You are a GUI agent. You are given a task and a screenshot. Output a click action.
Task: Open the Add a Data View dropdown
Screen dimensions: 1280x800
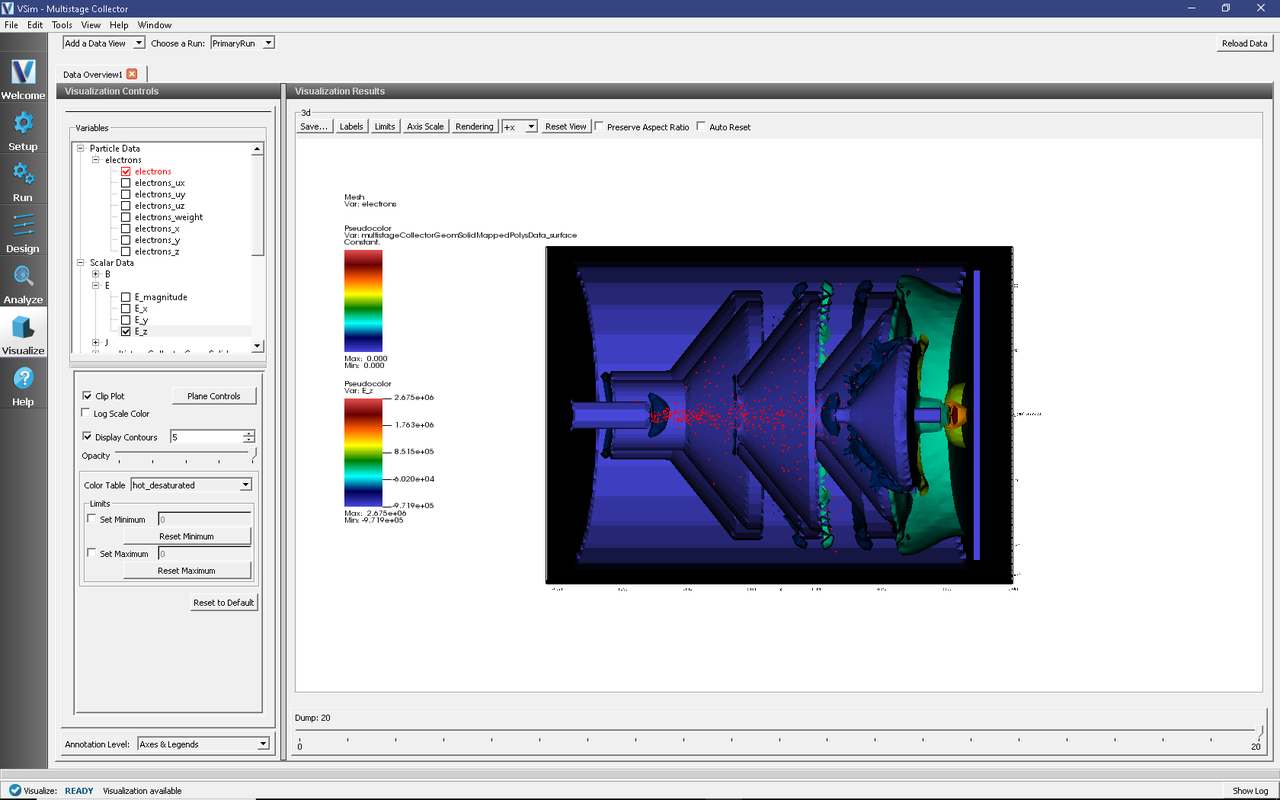click(x=104, y=43)
